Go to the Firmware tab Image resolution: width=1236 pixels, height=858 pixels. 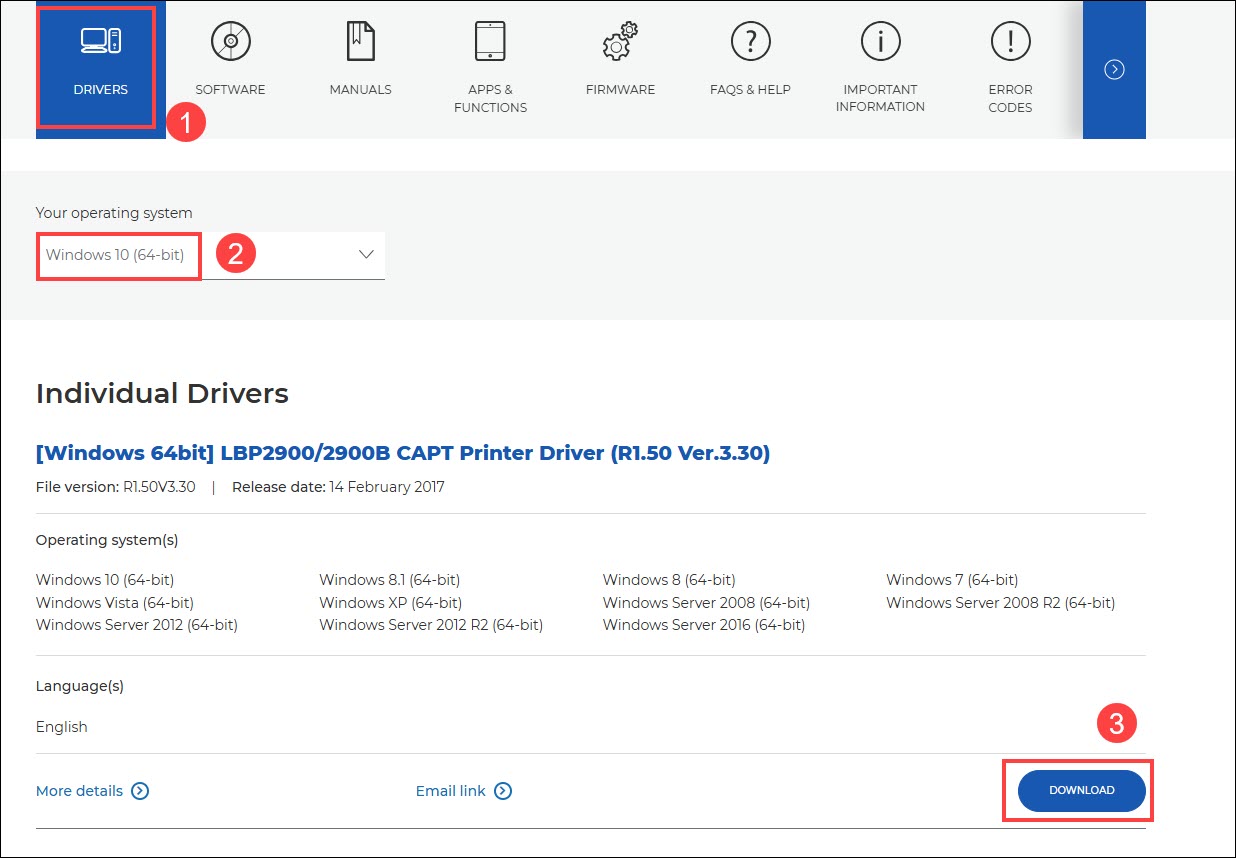[x=620, y=69]
